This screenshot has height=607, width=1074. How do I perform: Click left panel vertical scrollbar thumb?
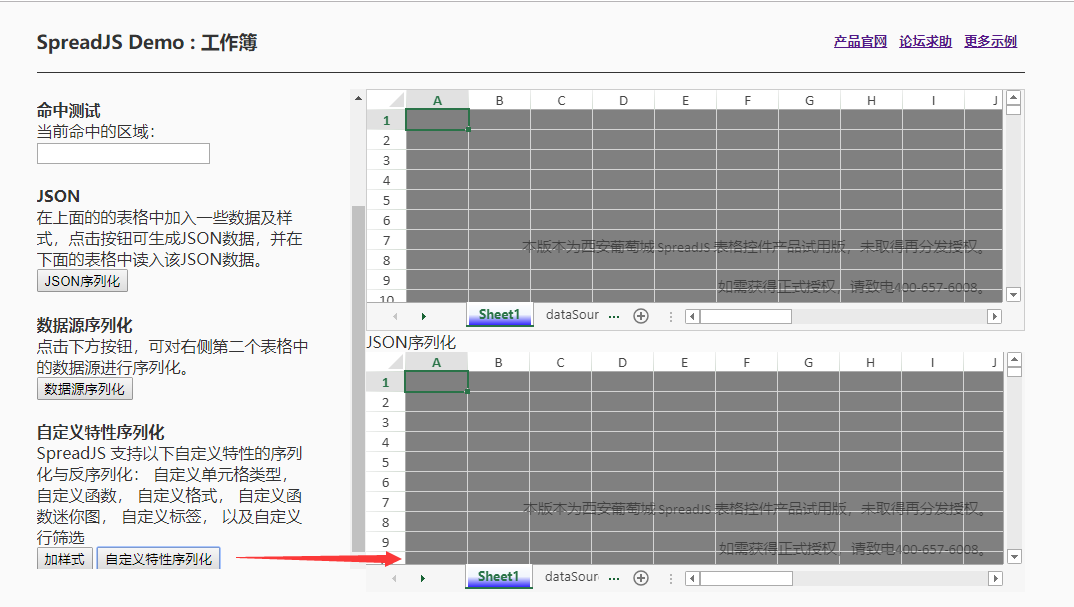358,378
